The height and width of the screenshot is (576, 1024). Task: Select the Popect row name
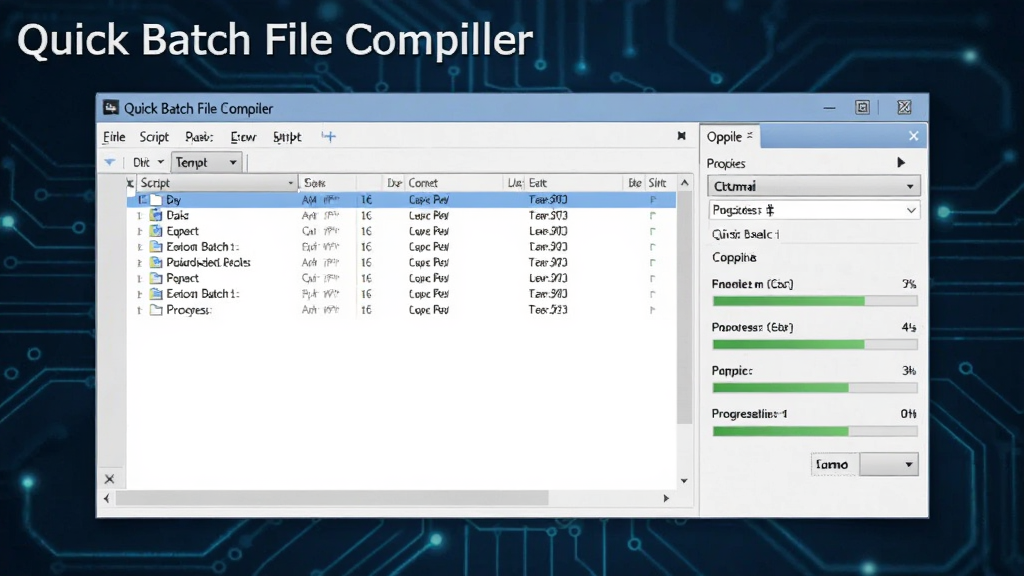[x=183, y=278]
